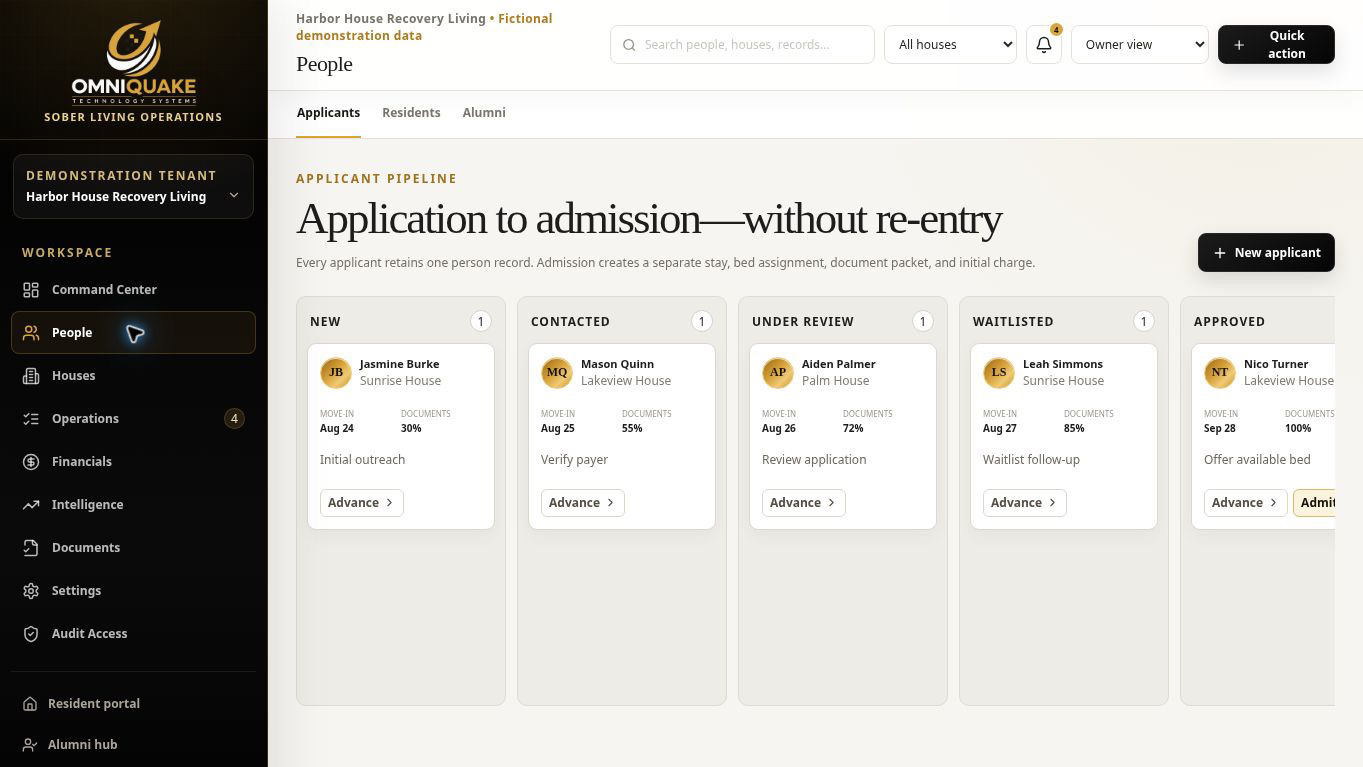Viewport: 1363px width, 767px height.
Task: Click Nico Turner's NT avatar
Action: click(x=1220, y=372)
